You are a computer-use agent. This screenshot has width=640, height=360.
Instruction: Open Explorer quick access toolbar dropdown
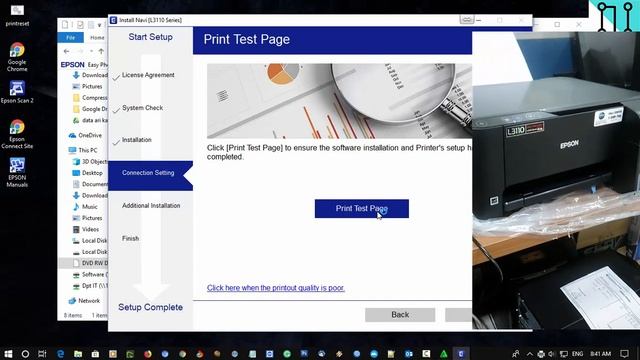[99, 25]
